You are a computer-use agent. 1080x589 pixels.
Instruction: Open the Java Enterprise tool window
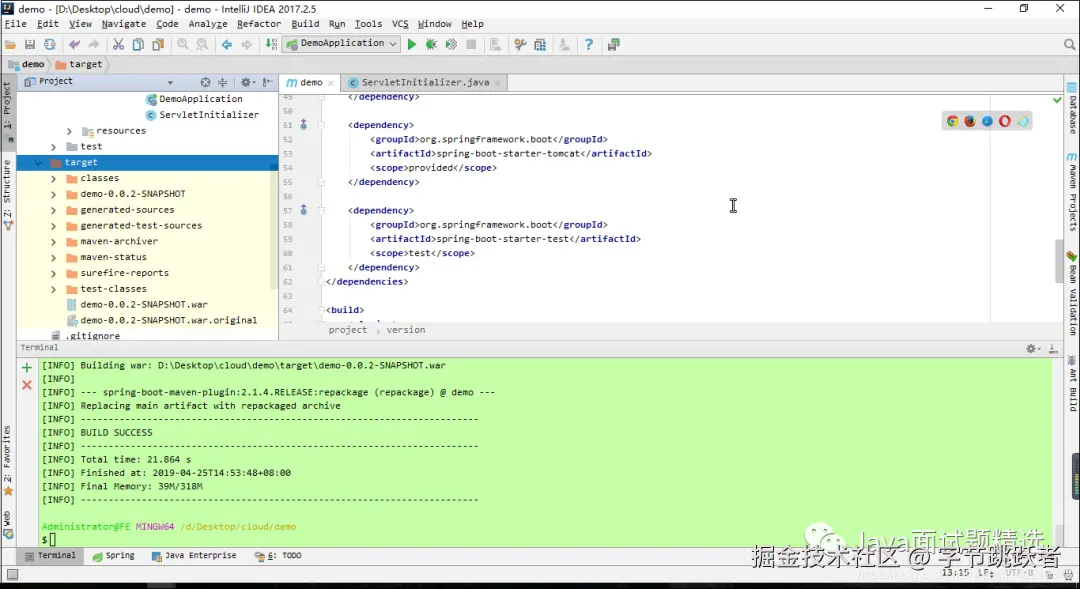click(x=194, y=555)
